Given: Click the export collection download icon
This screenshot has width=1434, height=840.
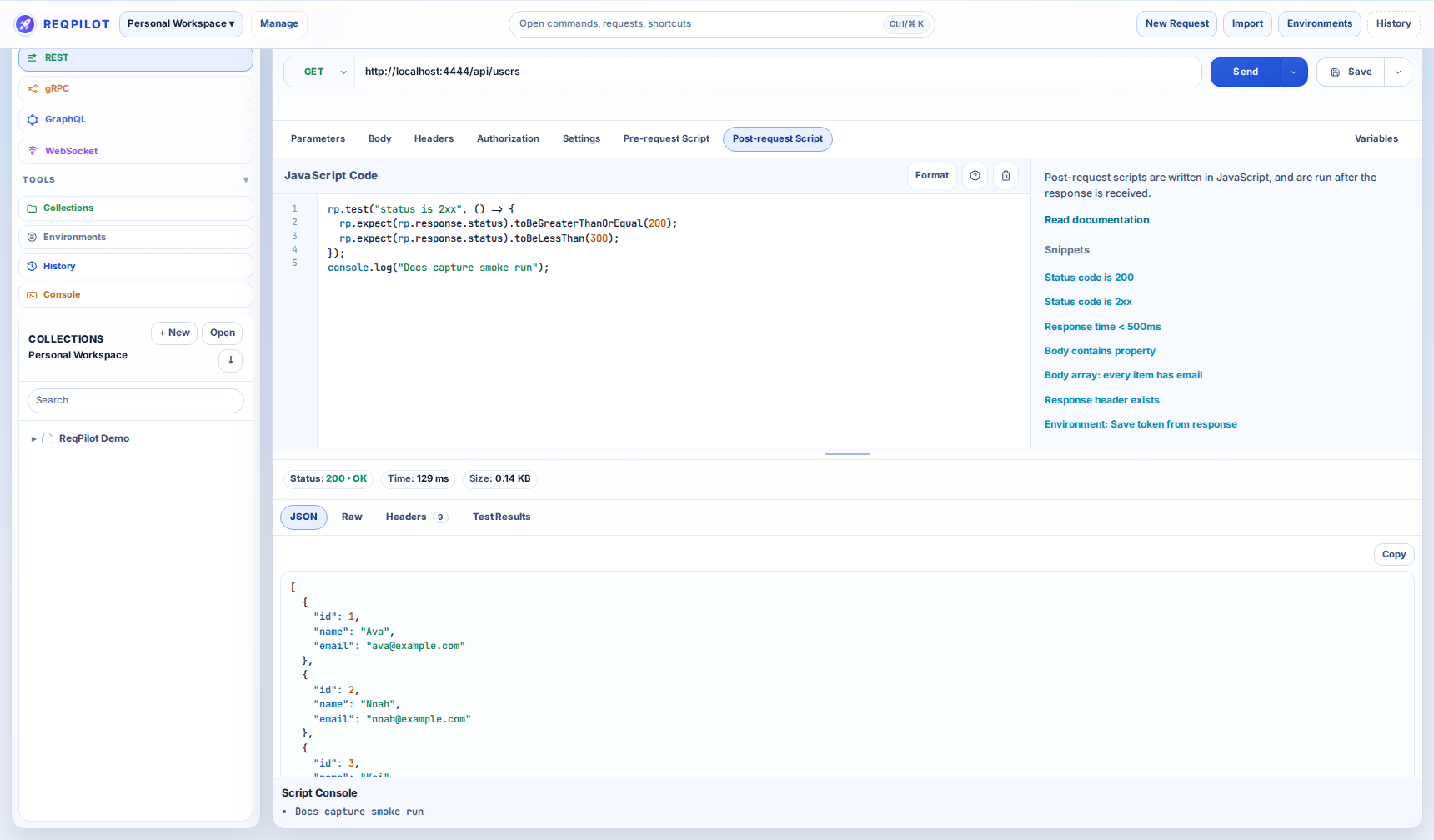Looking at the screenshot, I should click(x=230, y=360).
